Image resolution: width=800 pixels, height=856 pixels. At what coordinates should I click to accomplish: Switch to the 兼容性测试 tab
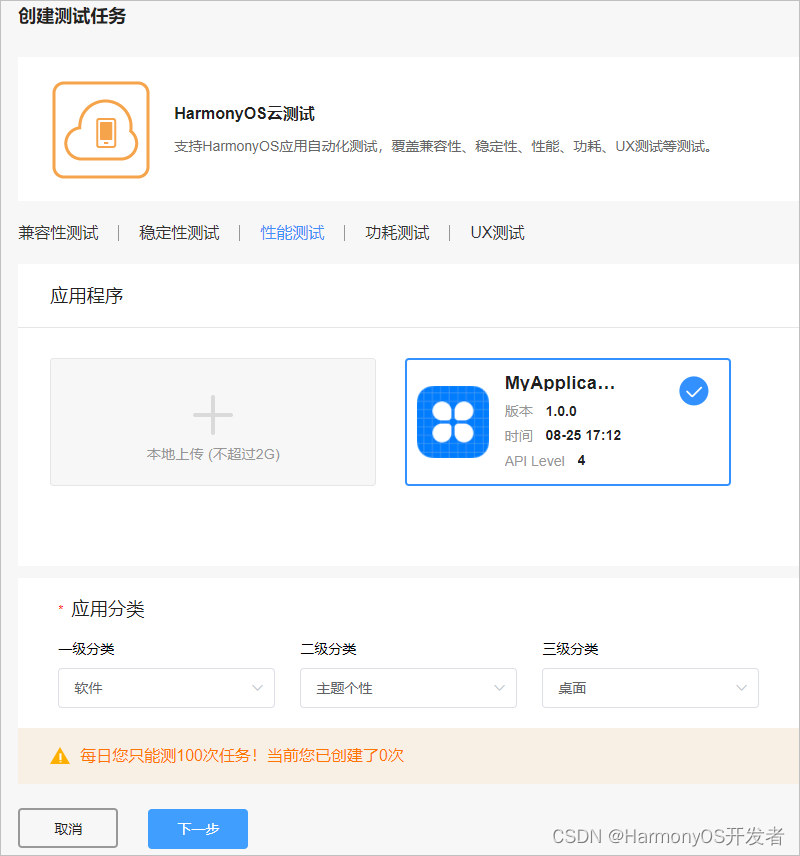click(58, 233)
